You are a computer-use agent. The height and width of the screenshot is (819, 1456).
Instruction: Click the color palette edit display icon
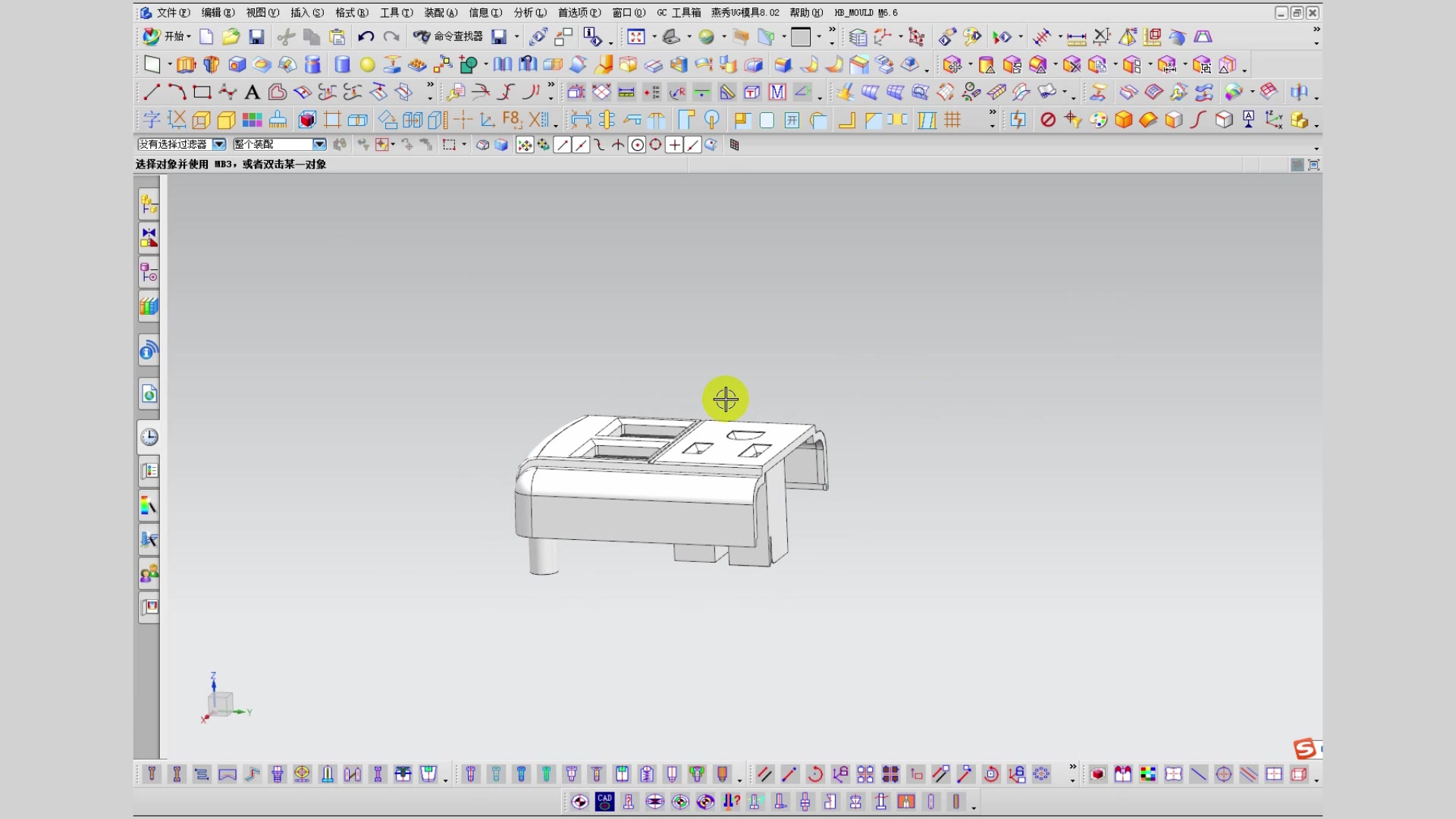[1098, 120]
